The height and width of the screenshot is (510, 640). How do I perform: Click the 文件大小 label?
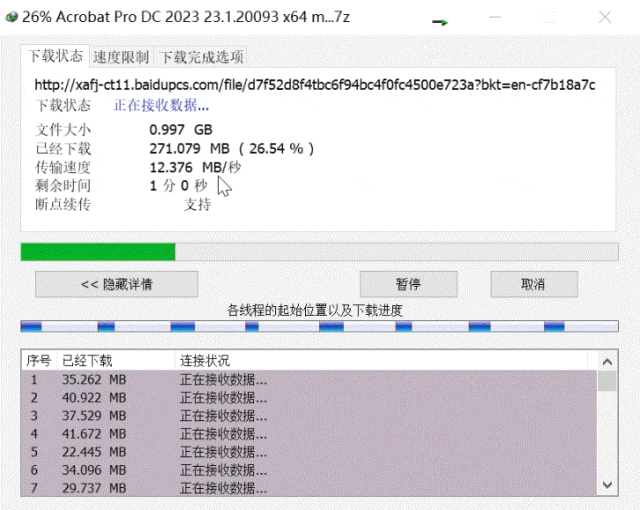[x=63, y=130]
